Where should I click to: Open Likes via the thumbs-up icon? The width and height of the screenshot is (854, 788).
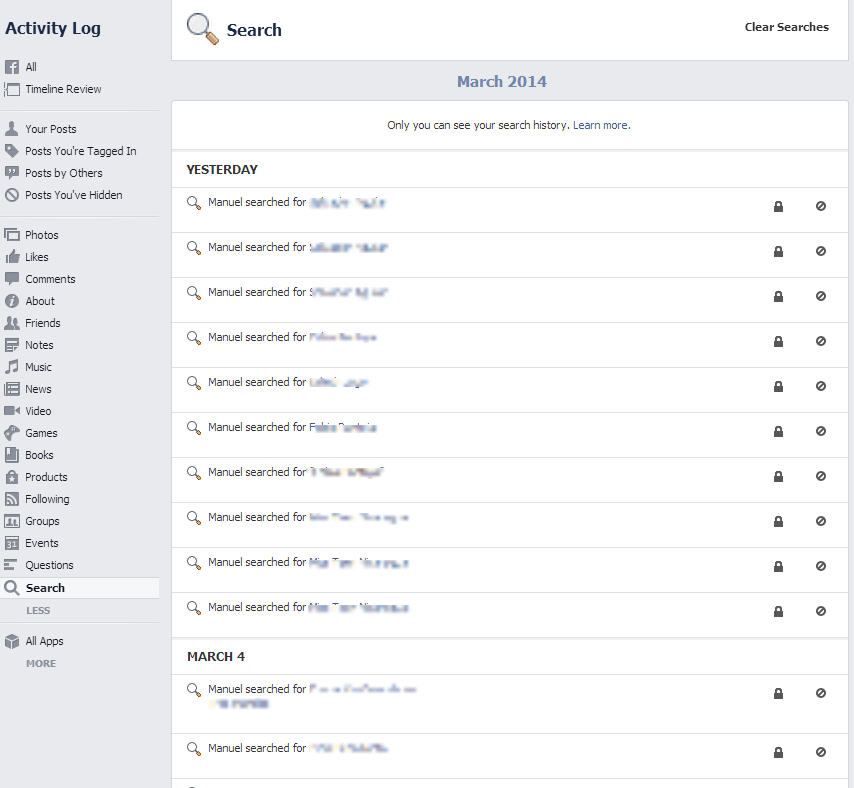pos(12,257)
